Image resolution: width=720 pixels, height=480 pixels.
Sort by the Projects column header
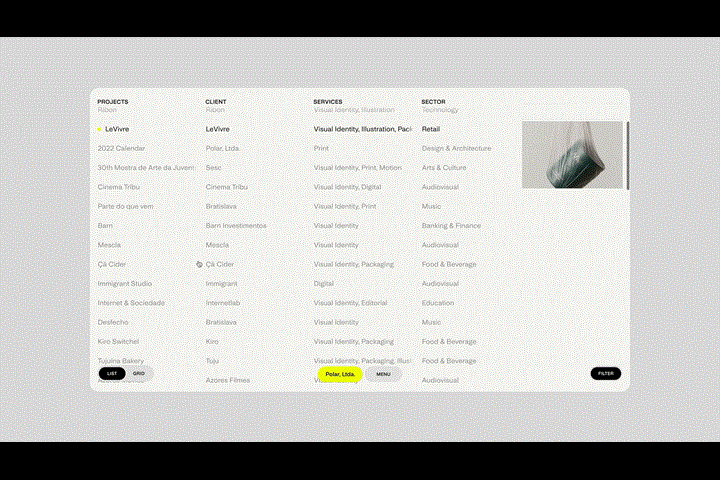tap(112, 101)
